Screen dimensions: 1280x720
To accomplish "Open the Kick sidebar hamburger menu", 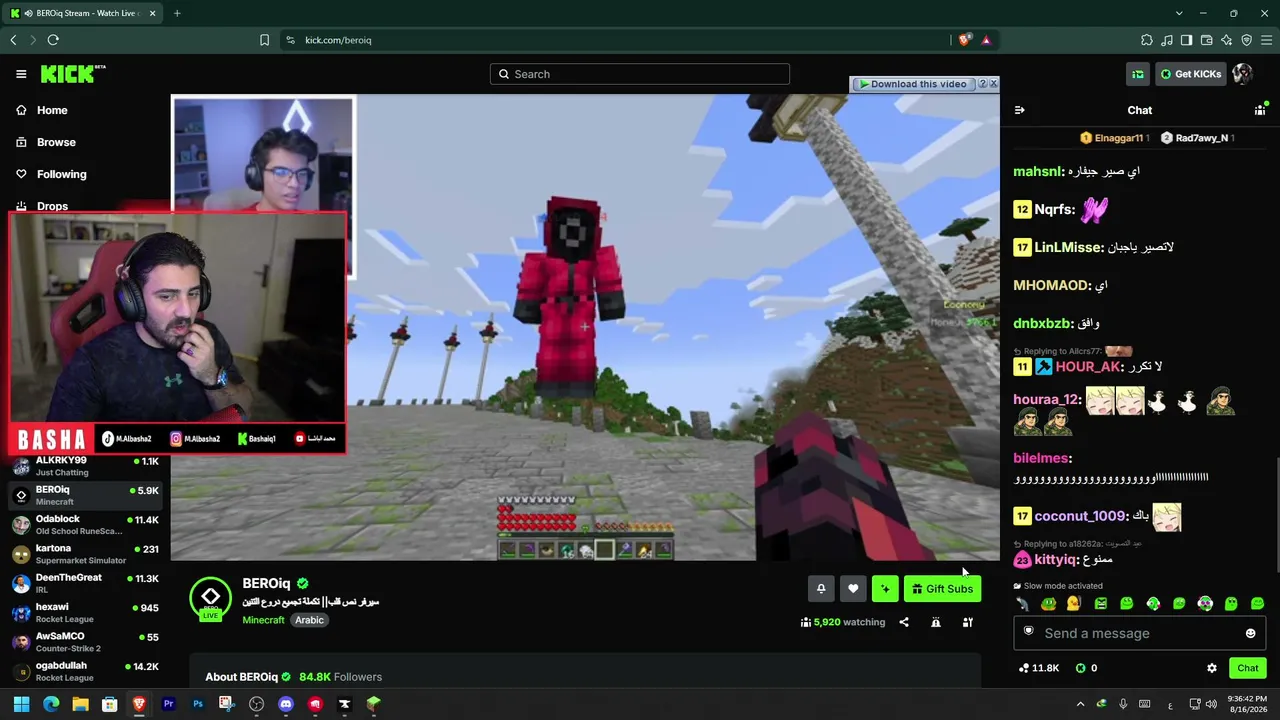I will pos(21,74).
